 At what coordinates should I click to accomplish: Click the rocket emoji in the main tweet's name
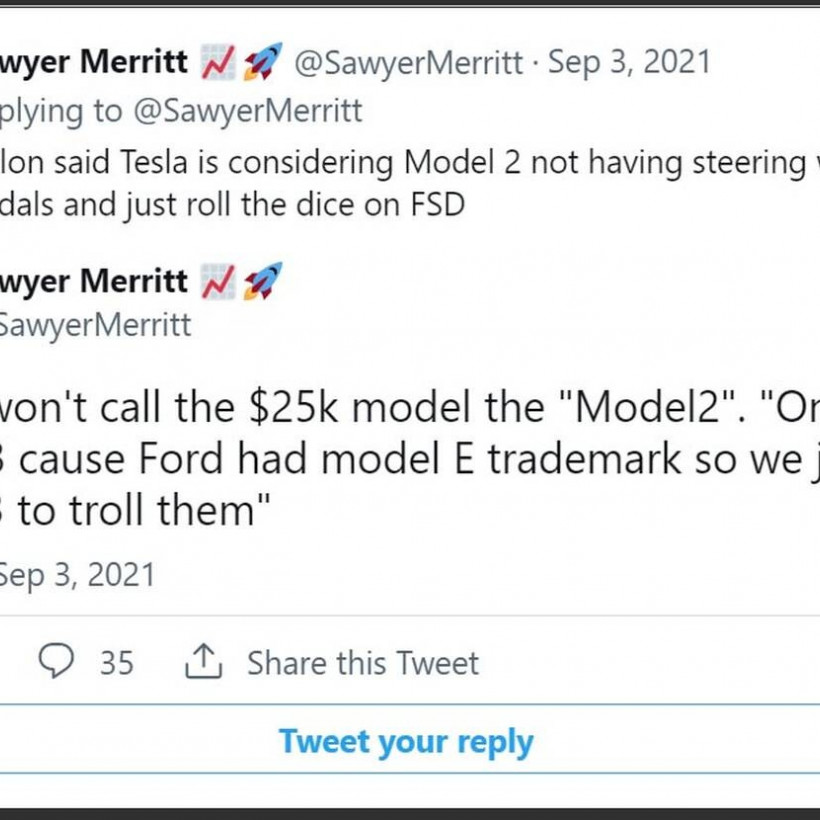[262, 283]
